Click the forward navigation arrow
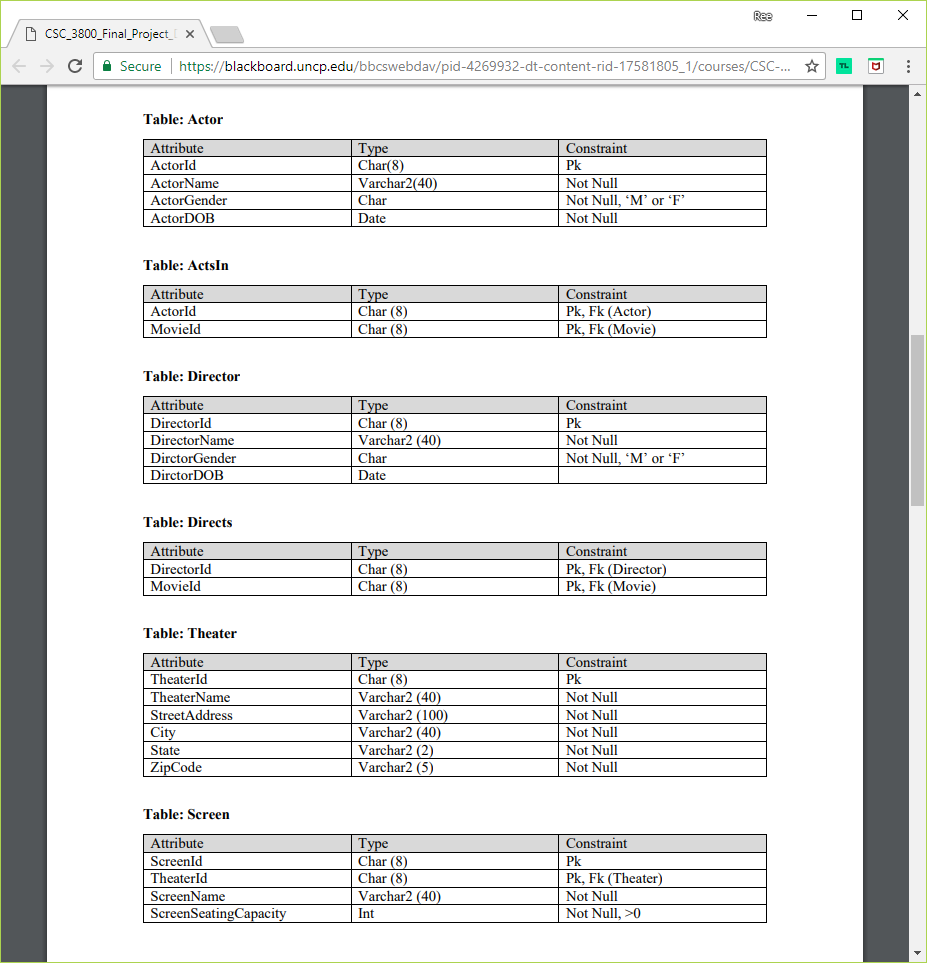 click(47, 66)
